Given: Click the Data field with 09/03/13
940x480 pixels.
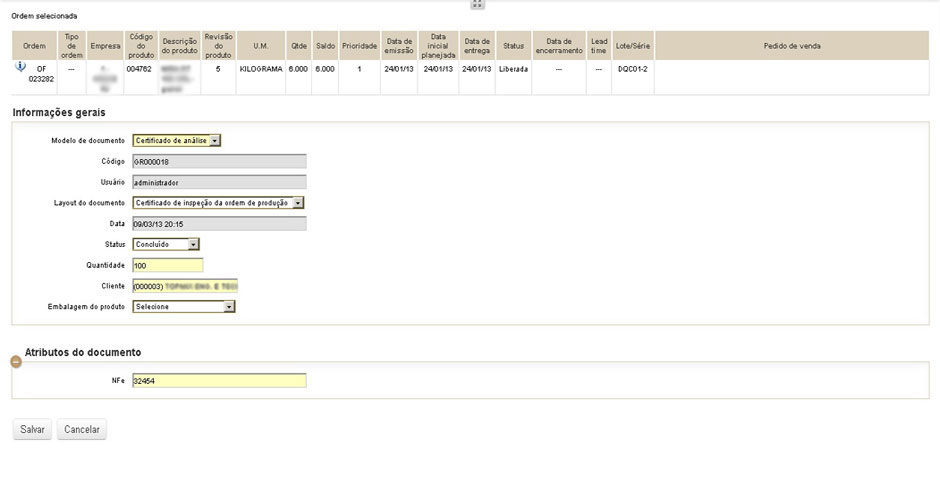Looking at the screenshot, I should point(219,223).
